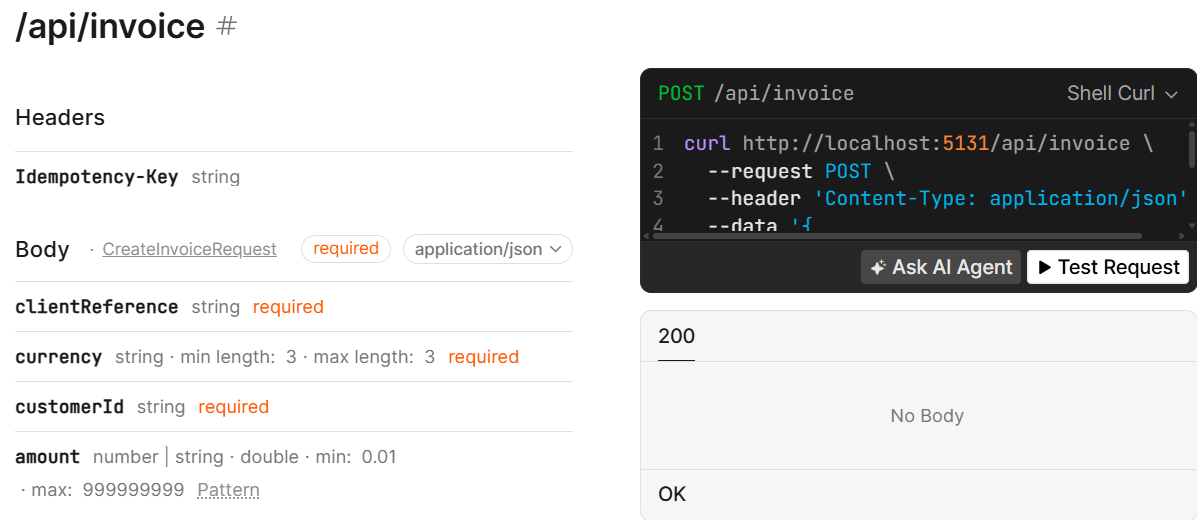Click the curl http://localhost:5131 code line
Screen dimensions: 1197x520
[x=918, y=144]
